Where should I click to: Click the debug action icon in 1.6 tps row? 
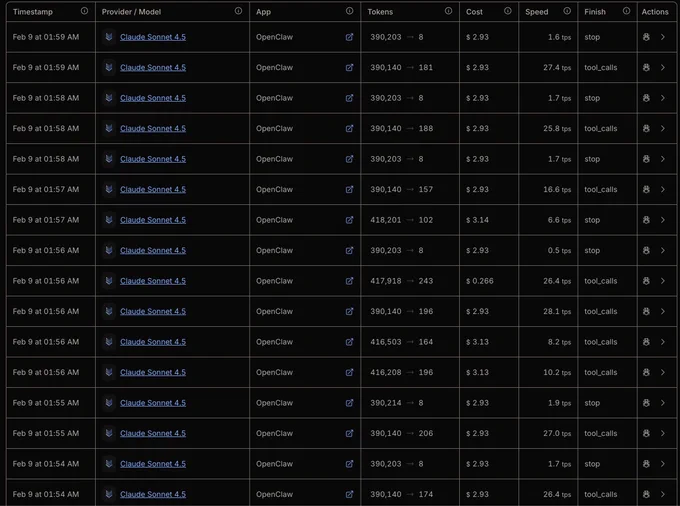[x=646, y=37]
